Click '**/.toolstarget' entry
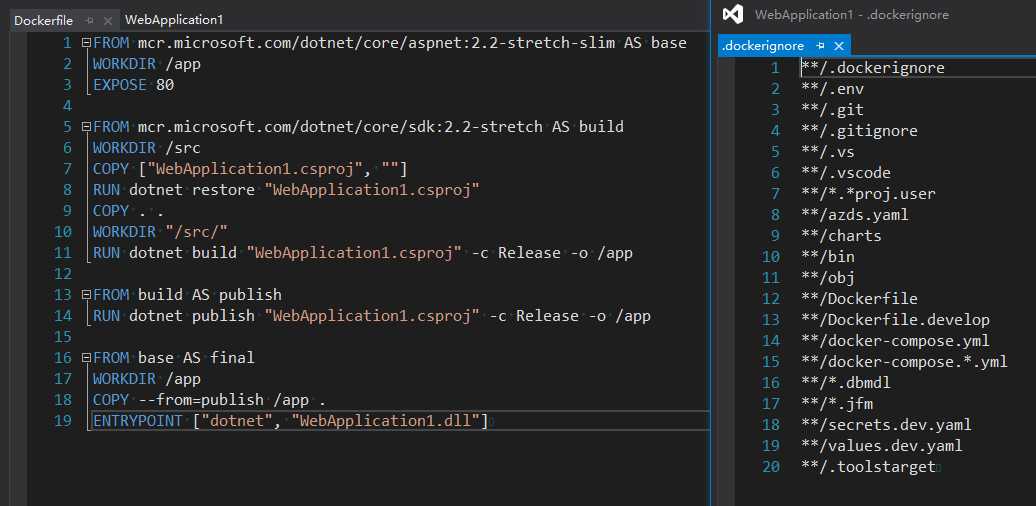1036x506 pixels. coord(868,467)
